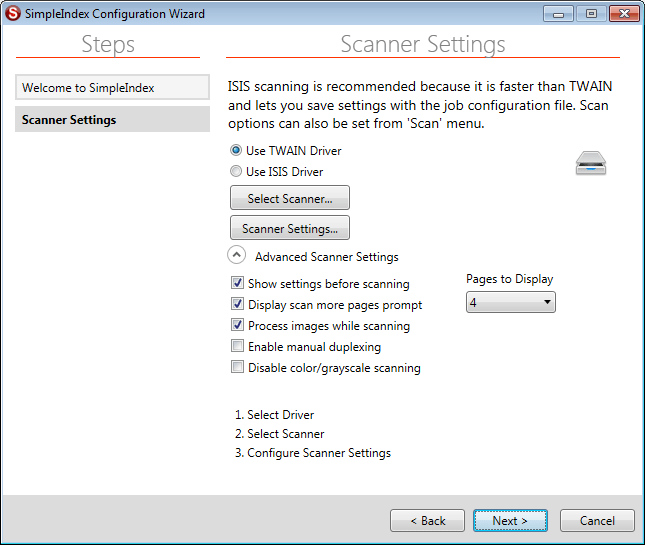645x545 pixels.
Task: Open the Welcome to SimpleIndex step
Action: [112, 87]
